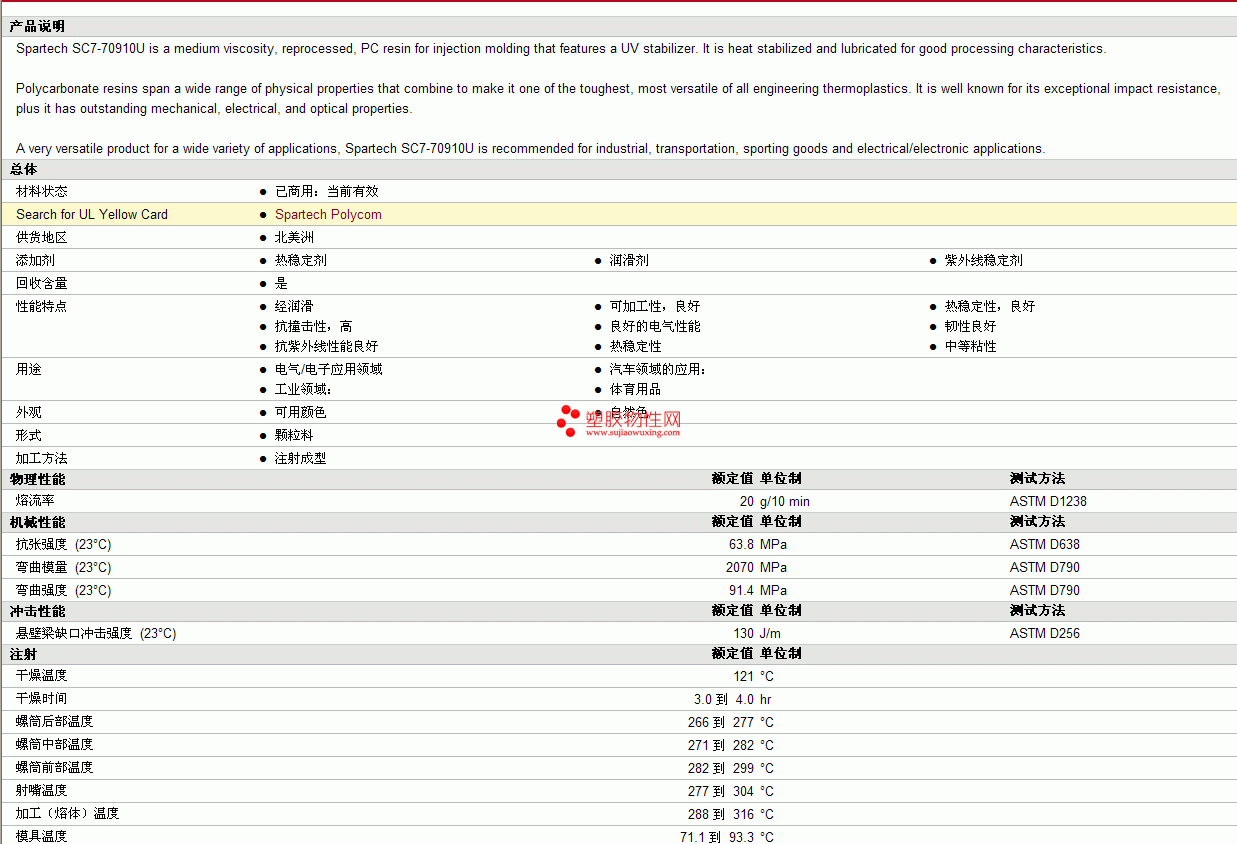
Task: Select ASTM D790 in the 弯曲模量 row
Action: (x=1045, y=567)
